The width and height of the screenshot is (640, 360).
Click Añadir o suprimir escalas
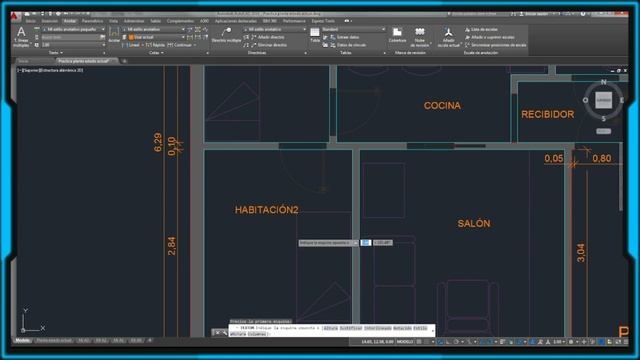489,37
